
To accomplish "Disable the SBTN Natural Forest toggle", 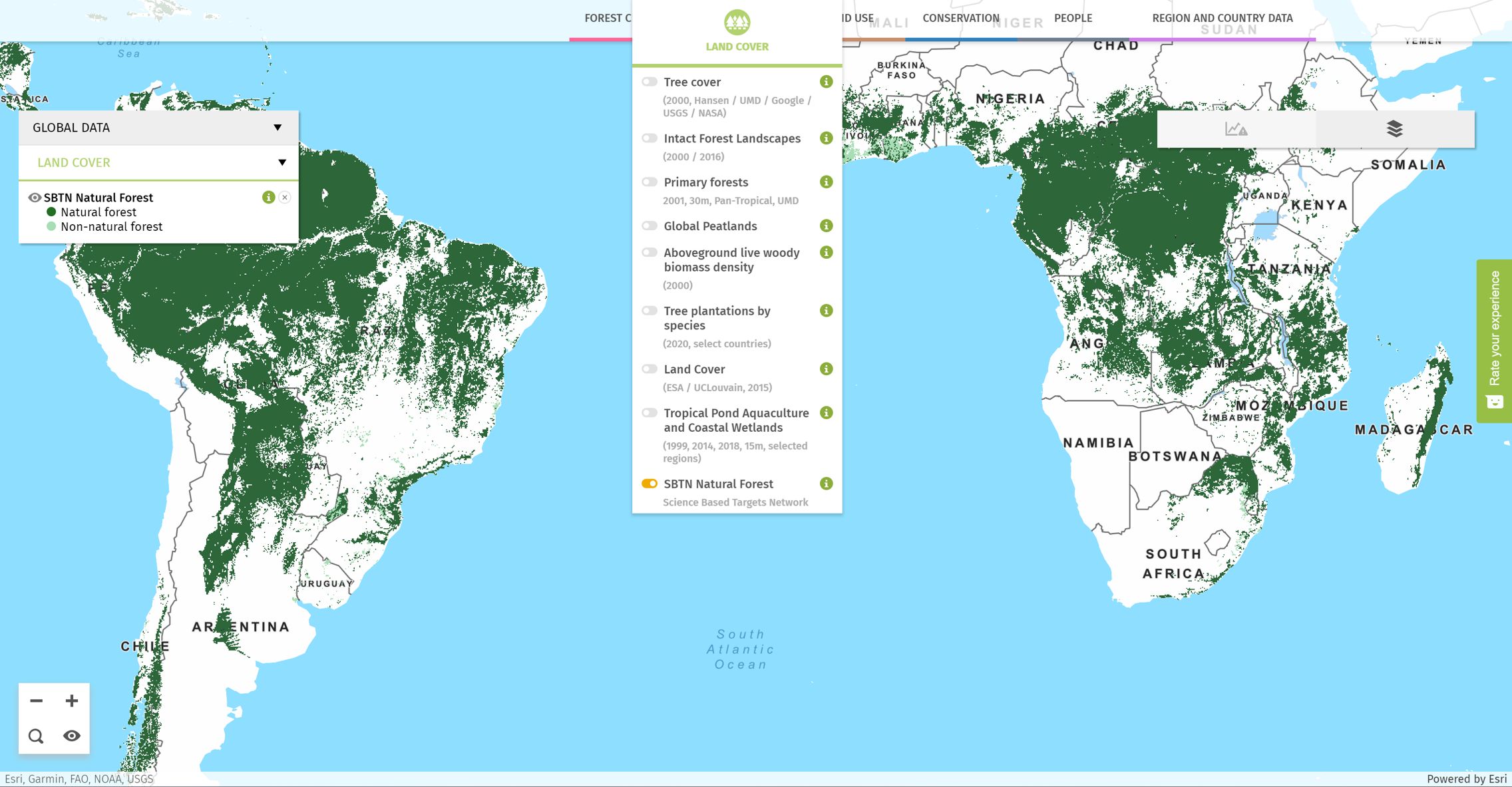I will [x=649, y=484].
